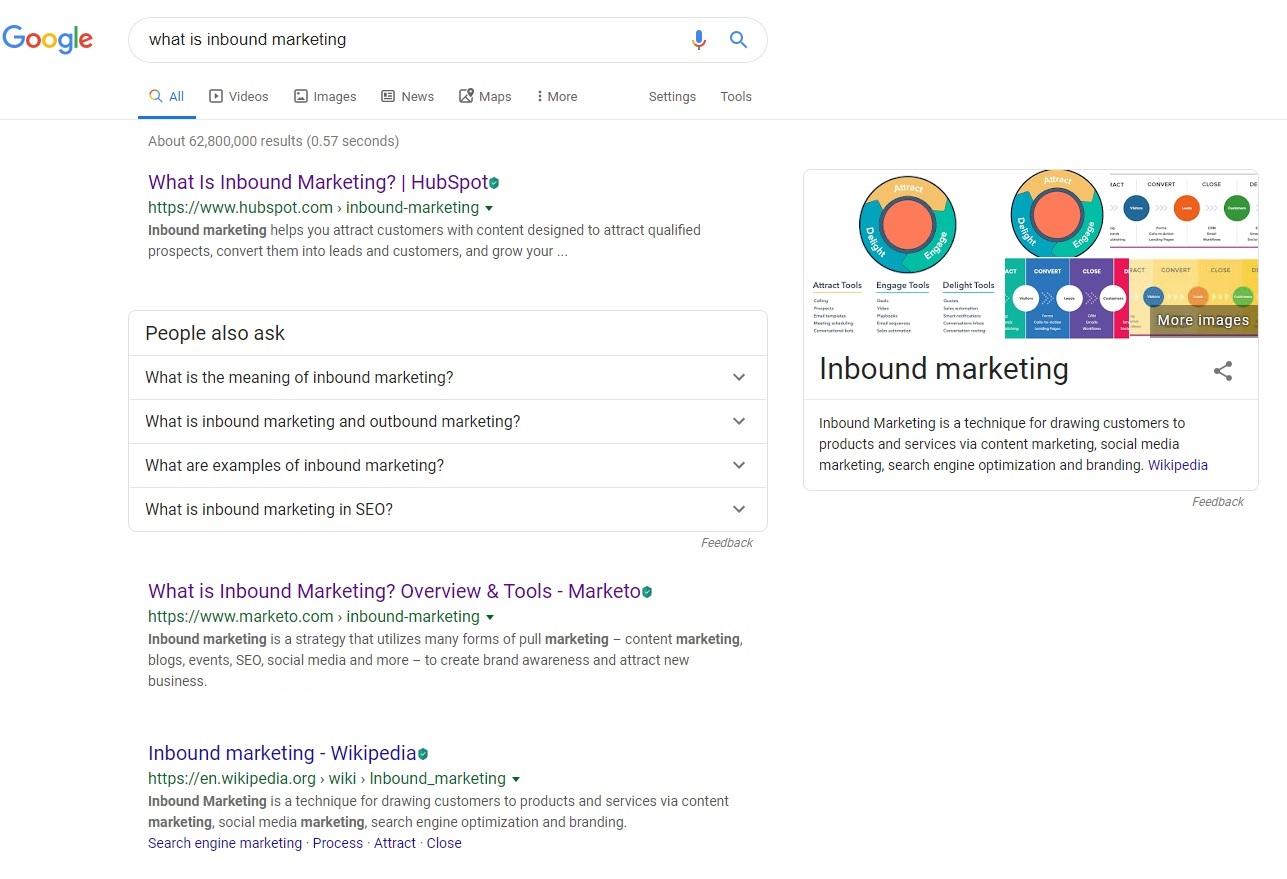Expand 'What is inbound marketing in SEO?'

coord(448,510)
